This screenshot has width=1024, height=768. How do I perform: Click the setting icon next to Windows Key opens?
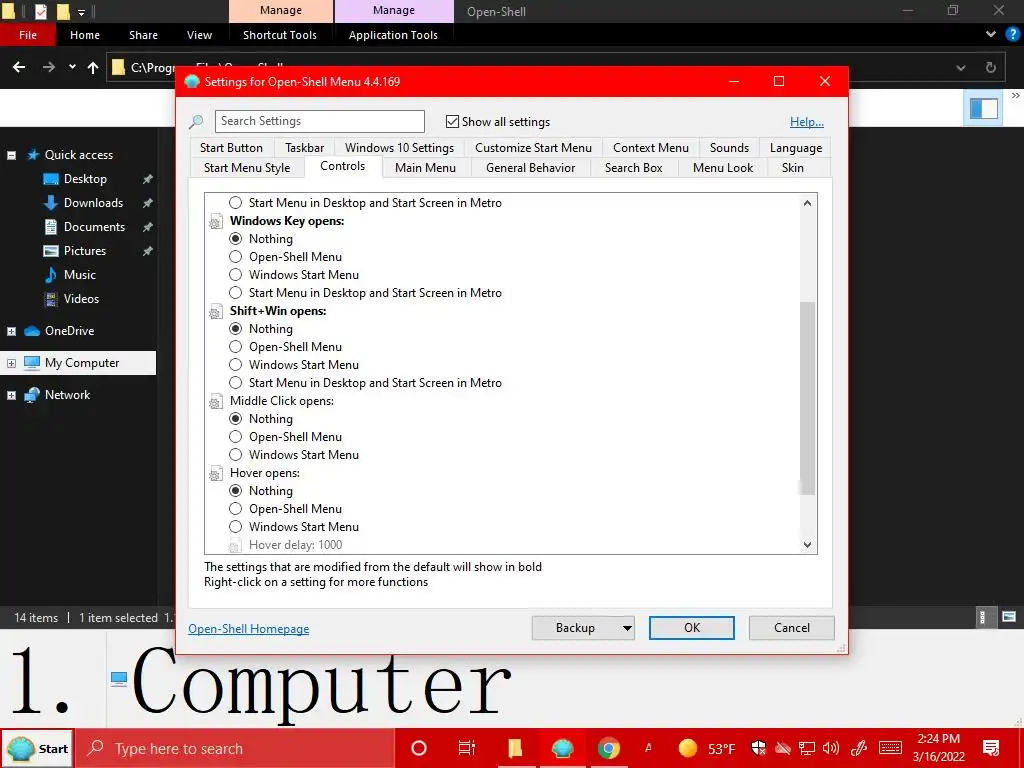(x=216, y=222)
